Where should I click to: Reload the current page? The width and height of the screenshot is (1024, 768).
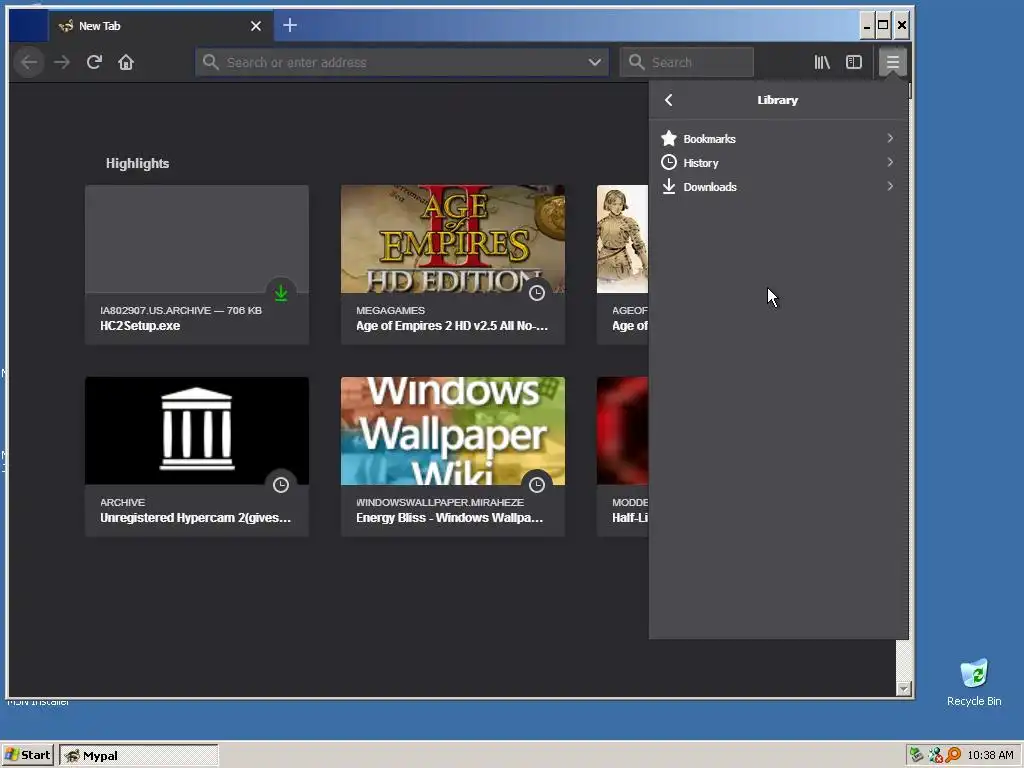pos(94,62)
